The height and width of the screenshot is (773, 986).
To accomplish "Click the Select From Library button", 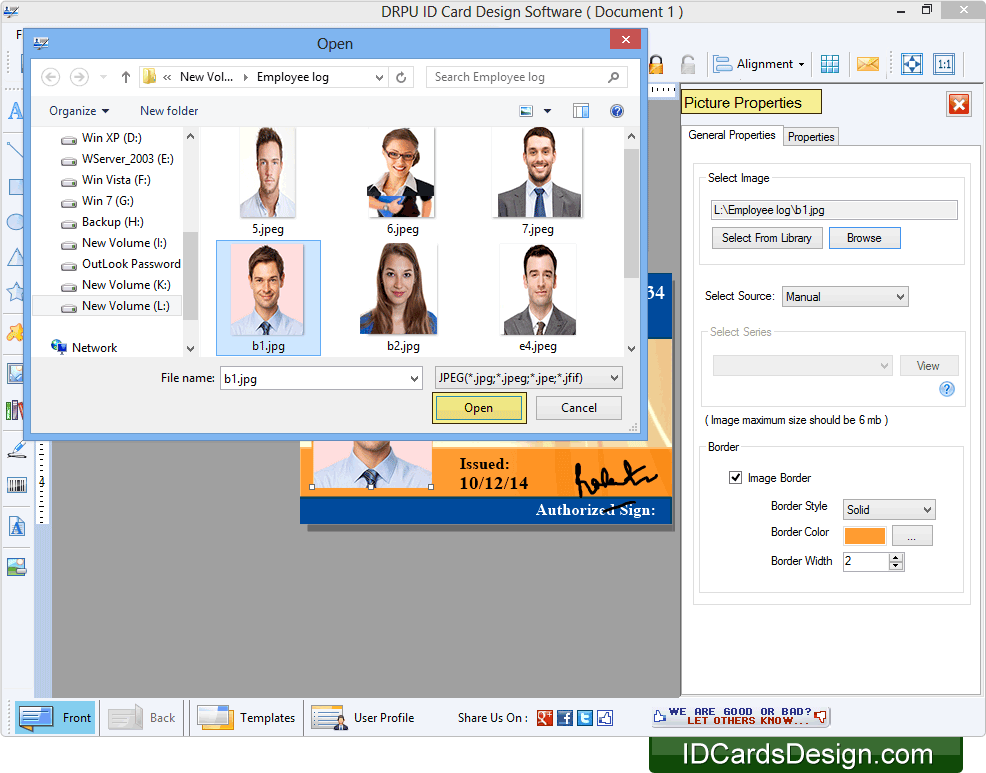I will (767, 237).
